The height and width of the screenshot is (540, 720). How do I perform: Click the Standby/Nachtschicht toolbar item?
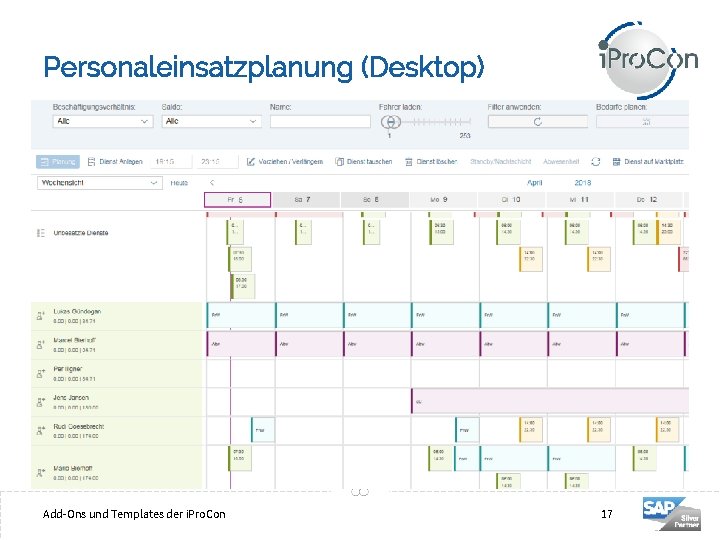(x=501, y=162)
